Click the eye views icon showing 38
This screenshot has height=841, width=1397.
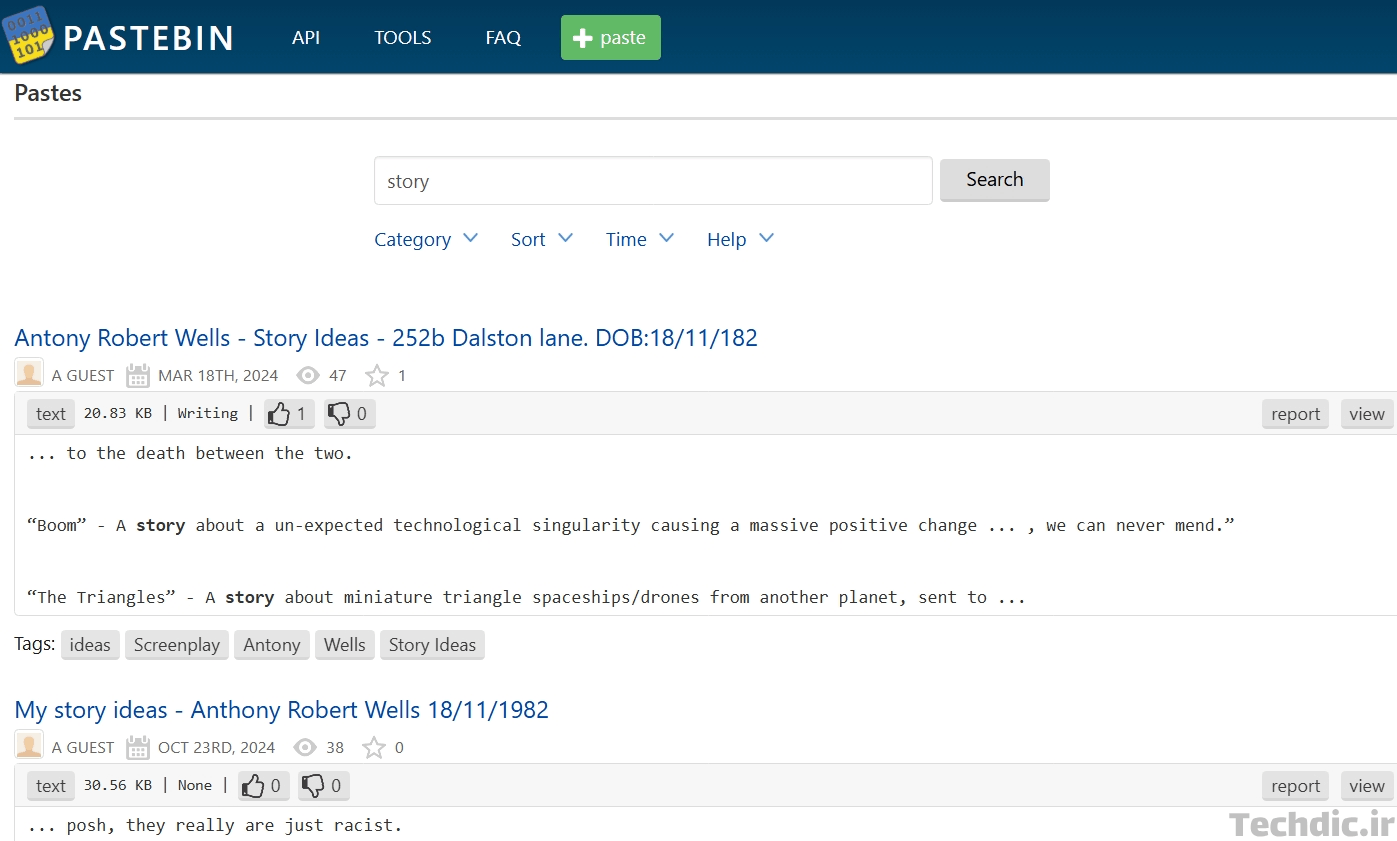click(305, 748)
